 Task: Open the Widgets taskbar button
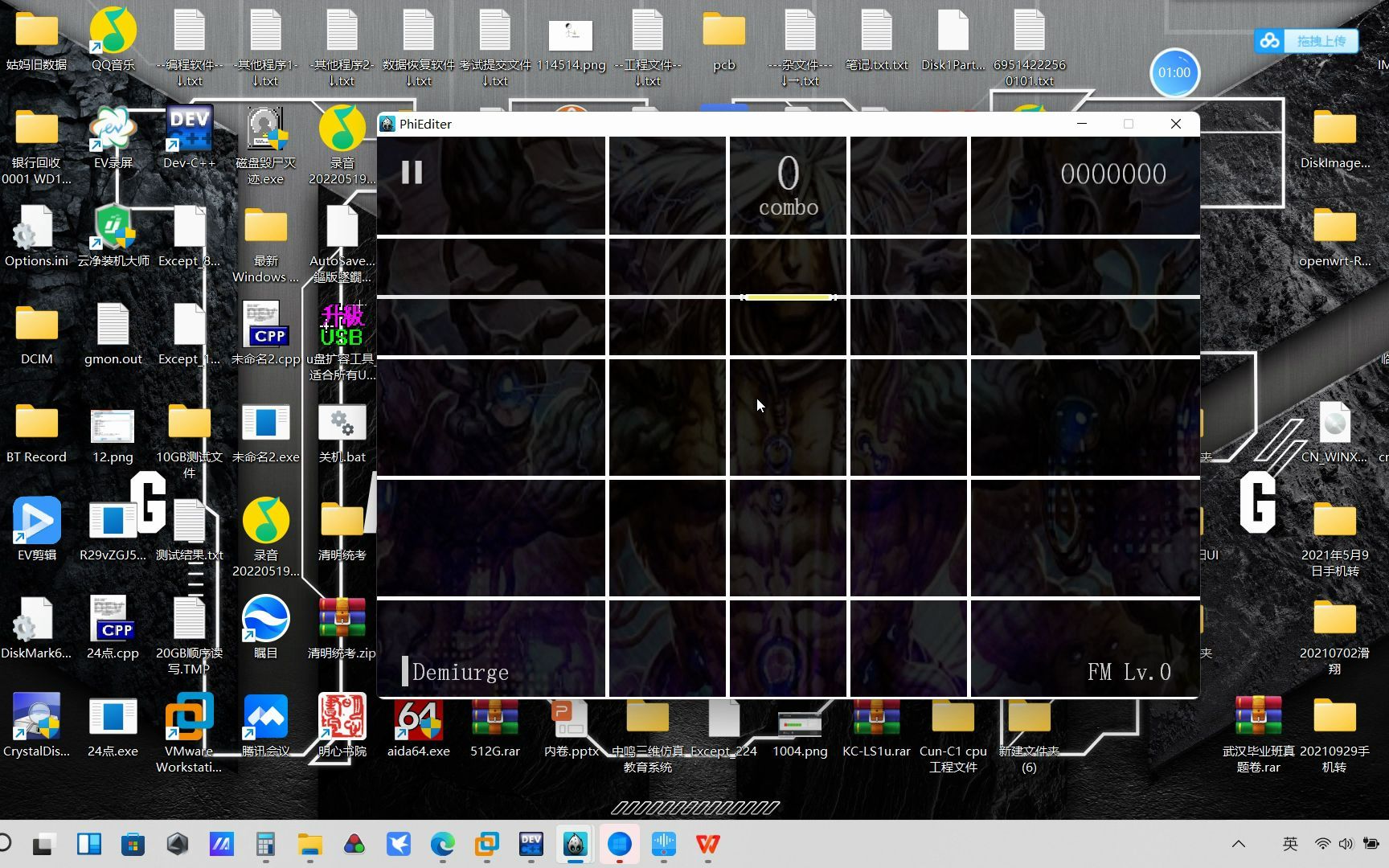click(89, 844)
